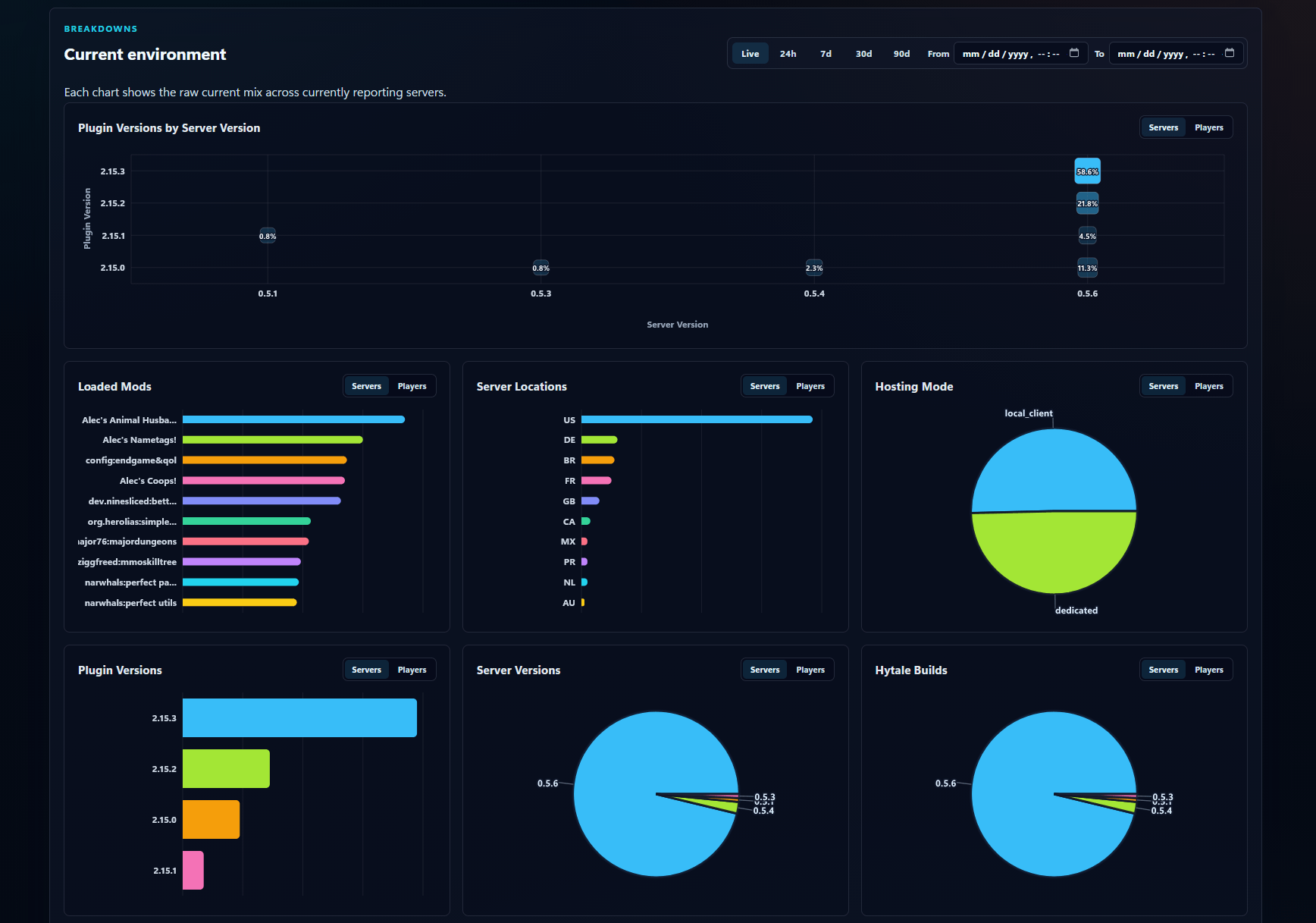Click the 4.5% heatmap cell
Screen dimensions: 1316x923
(1087, 236)
